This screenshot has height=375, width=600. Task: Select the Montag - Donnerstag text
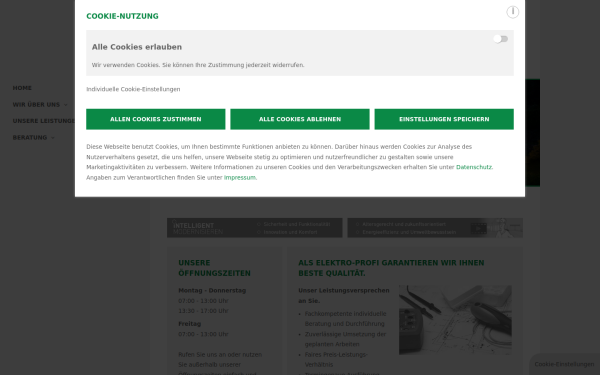pos(212,290)
